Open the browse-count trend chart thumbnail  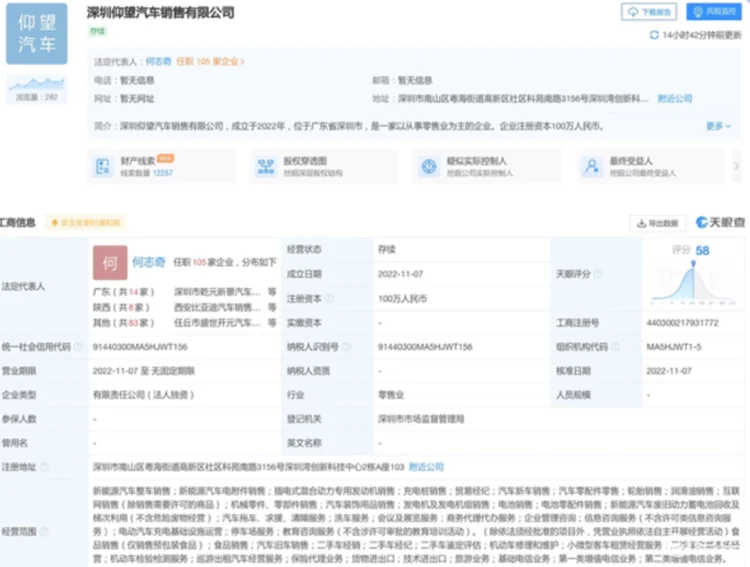pyautogui.click(x=36, y=89)
